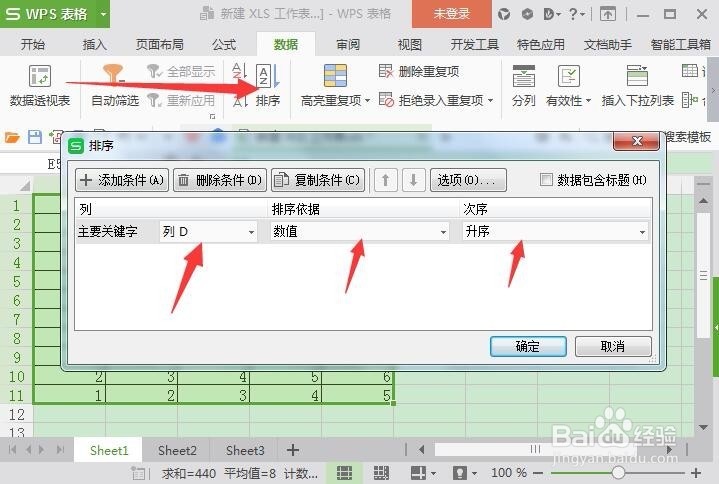Click the zoom in plus icon
719x484 pixels.
(x=696, y=473)
